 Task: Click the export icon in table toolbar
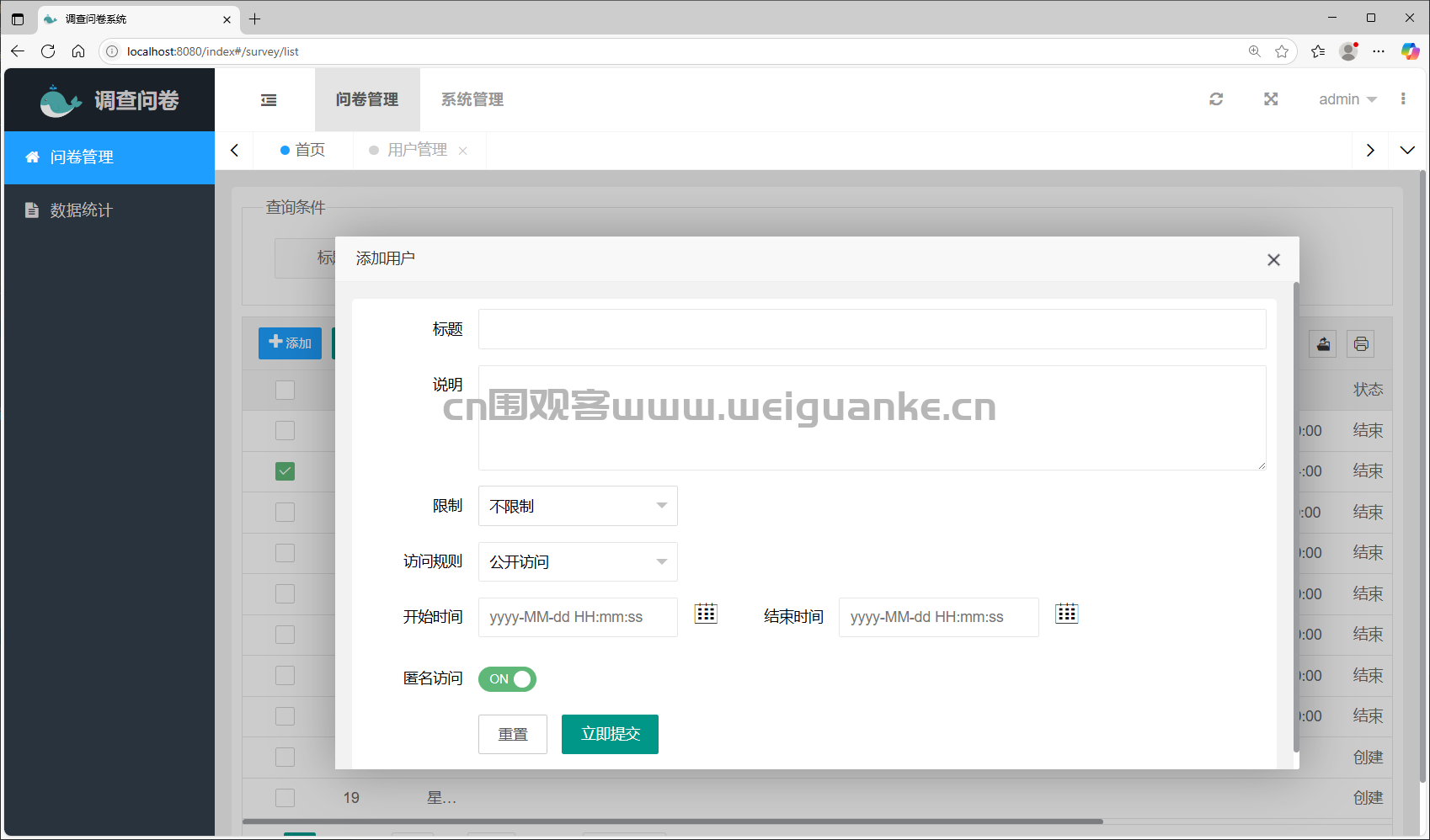1323,343
